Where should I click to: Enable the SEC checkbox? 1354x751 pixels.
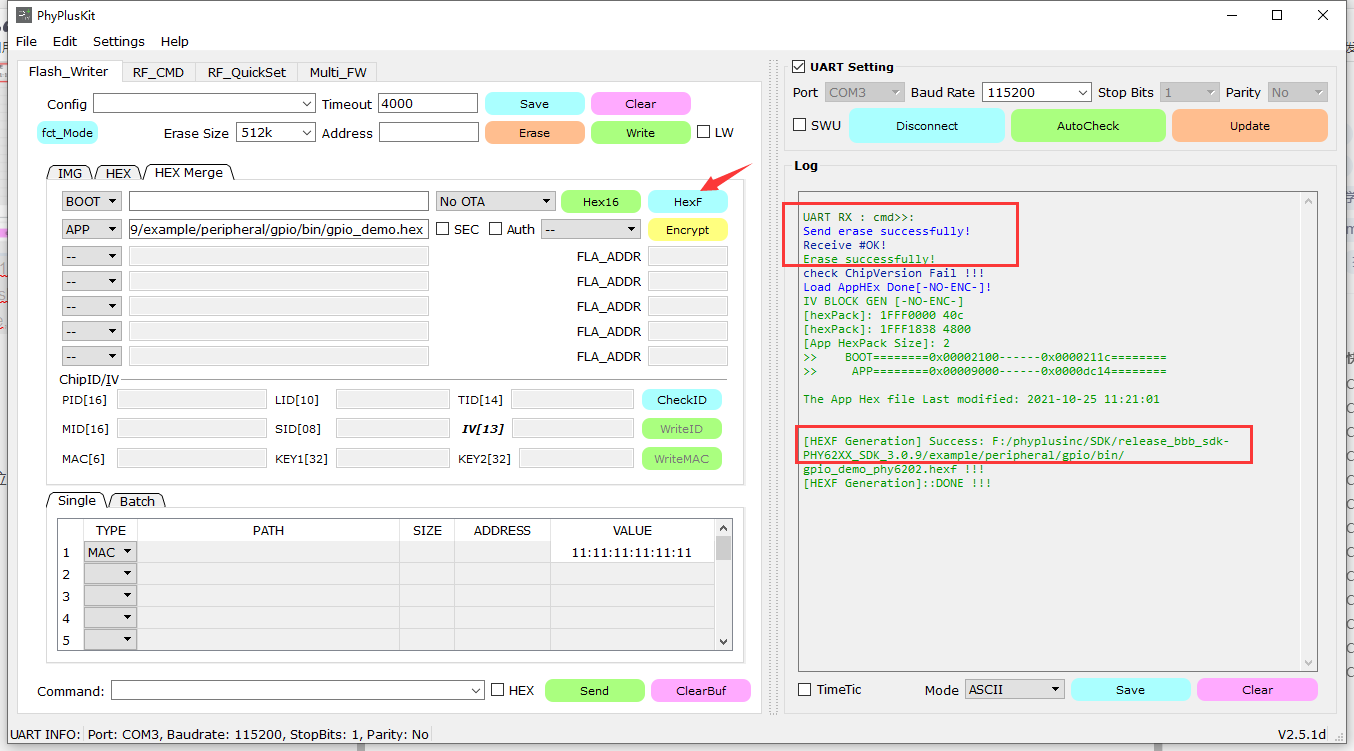pos(443,229)
